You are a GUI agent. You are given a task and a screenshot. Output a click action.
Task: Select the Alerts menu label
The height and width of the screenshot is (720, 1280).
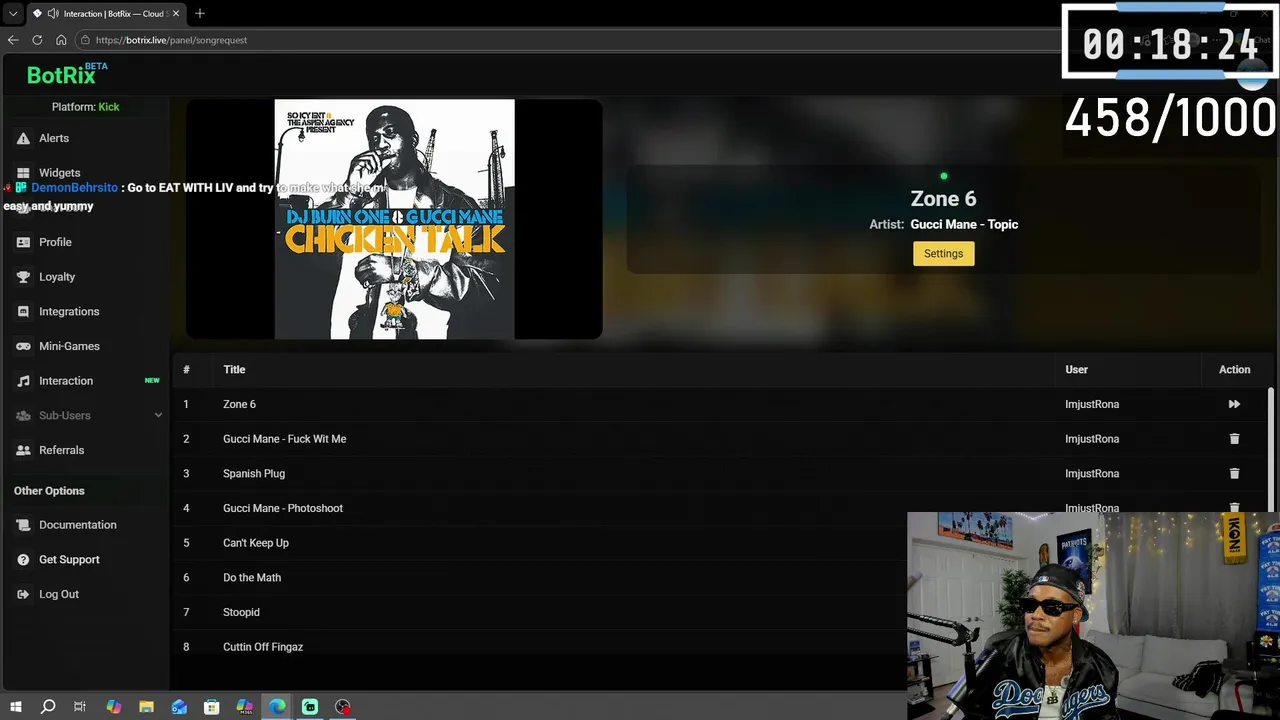pos(54,138)
